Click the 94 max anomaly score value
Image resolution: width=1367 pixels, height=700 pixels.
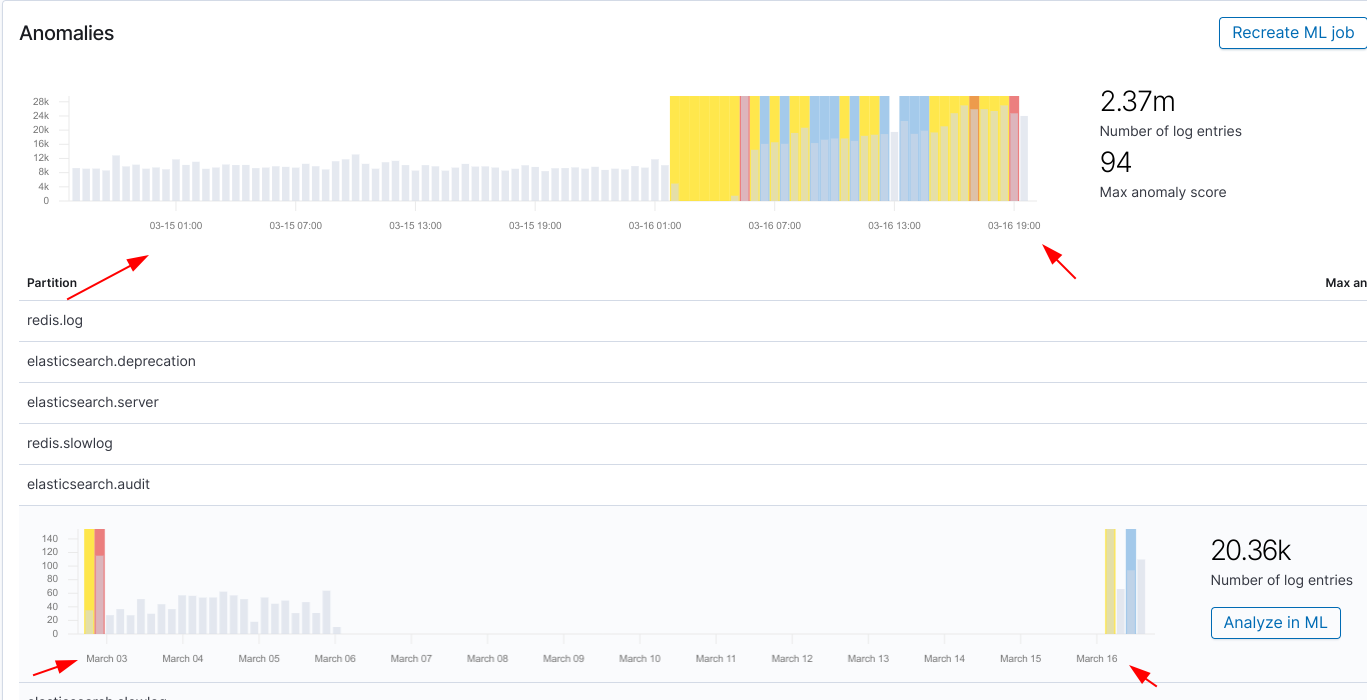tap(1116, 162)
